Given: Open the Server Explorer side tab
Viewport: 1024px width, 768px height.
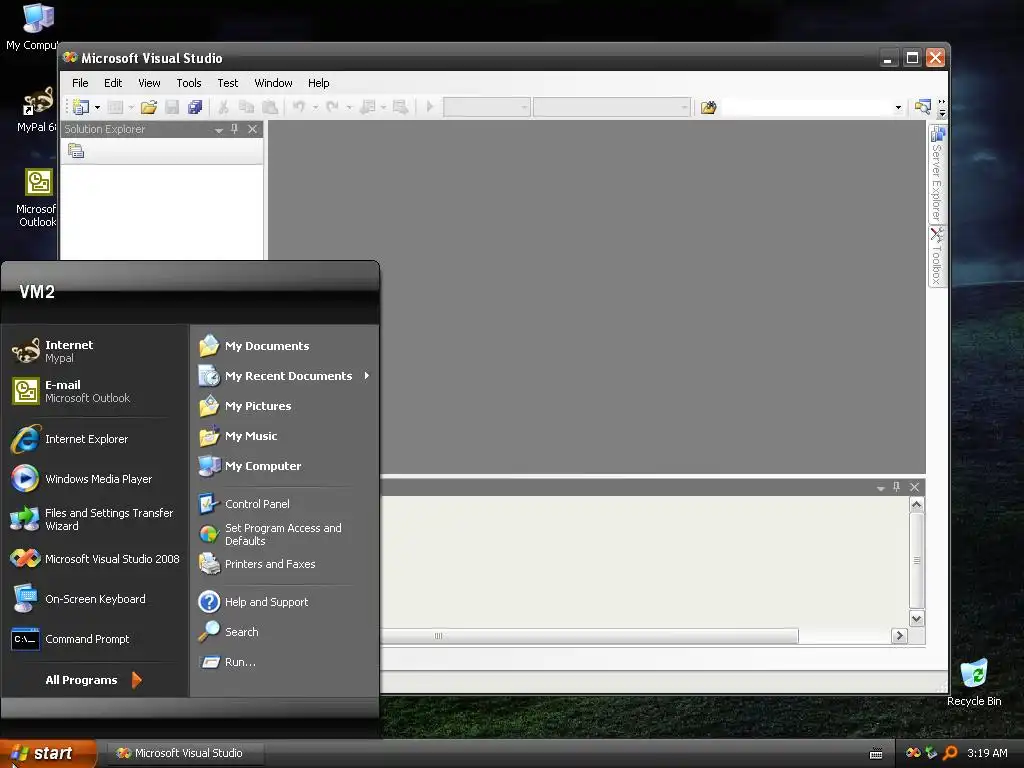Looking at the screenshot, I should [x=937, y=174].
